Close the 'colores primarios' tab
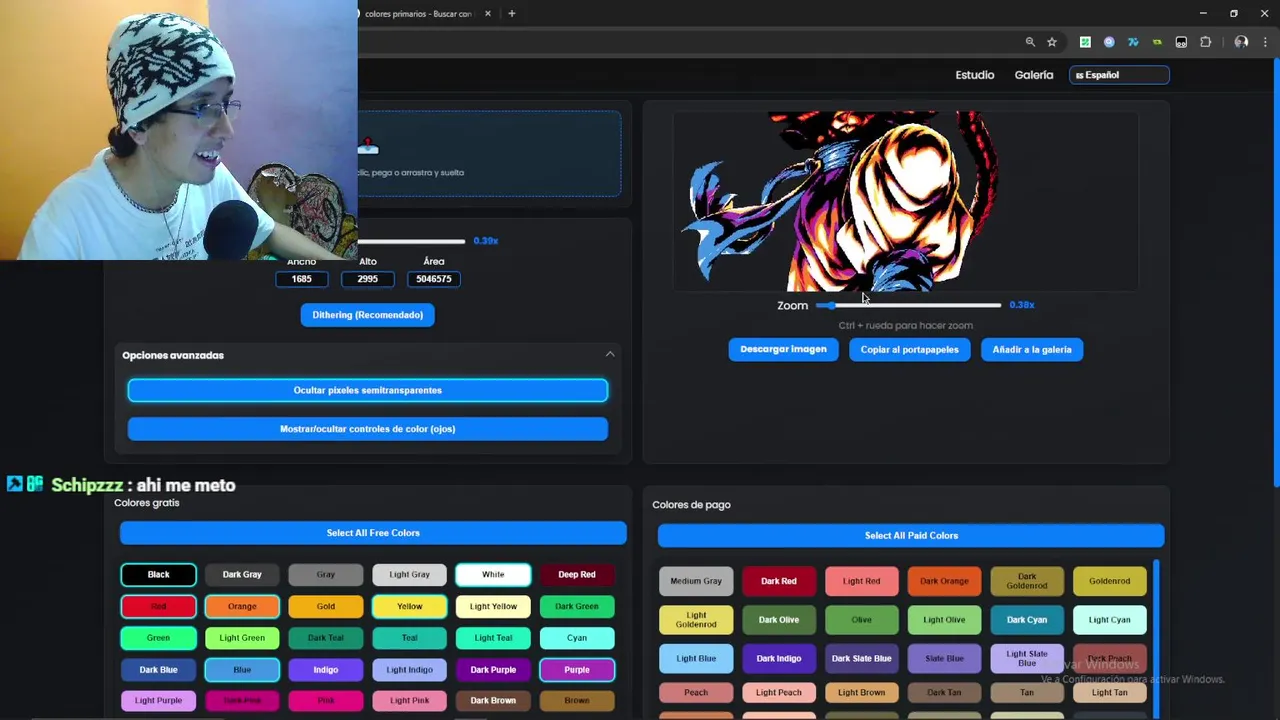The image size is (1280, 720). click(x=488, y=13)
